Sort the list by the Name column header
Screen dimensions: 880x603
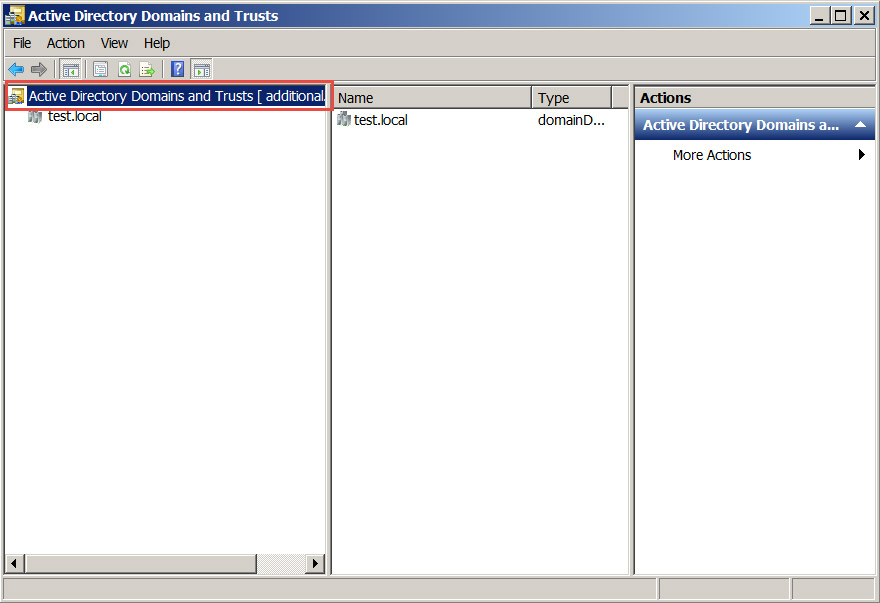point(432,98)
